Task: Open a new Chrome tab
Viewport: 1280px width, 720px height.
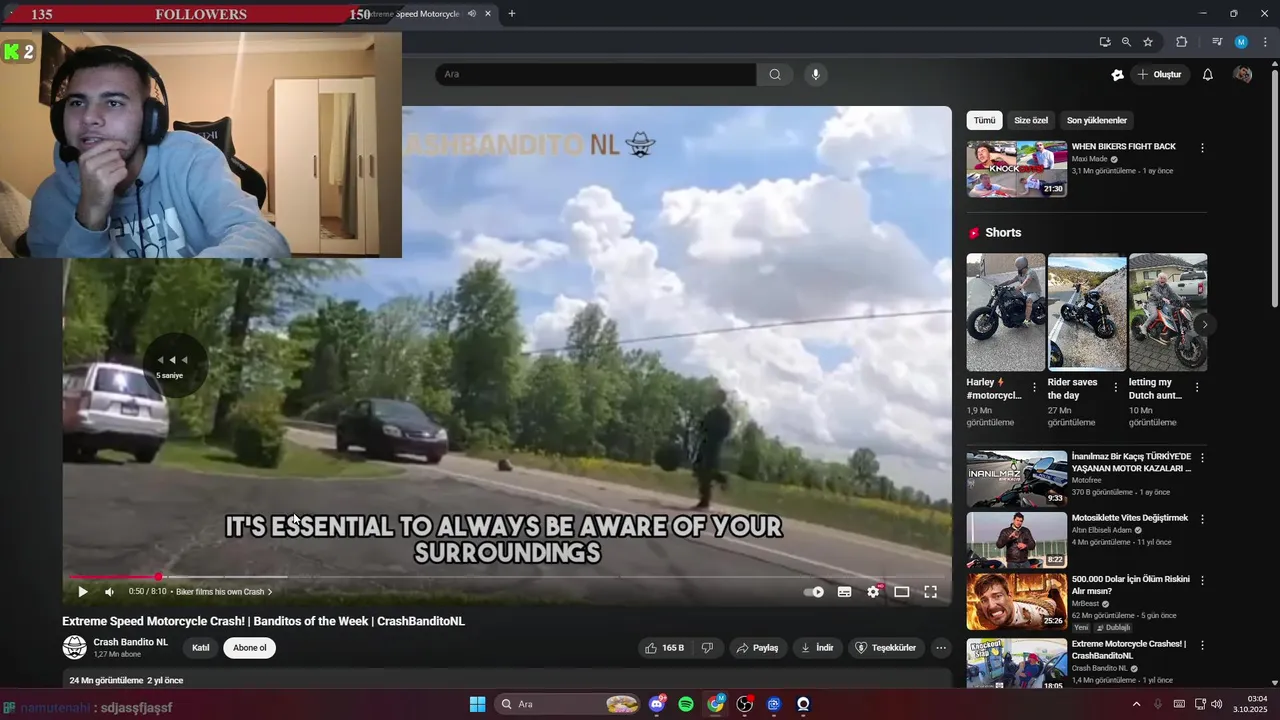Action: [x=512, y=14]
